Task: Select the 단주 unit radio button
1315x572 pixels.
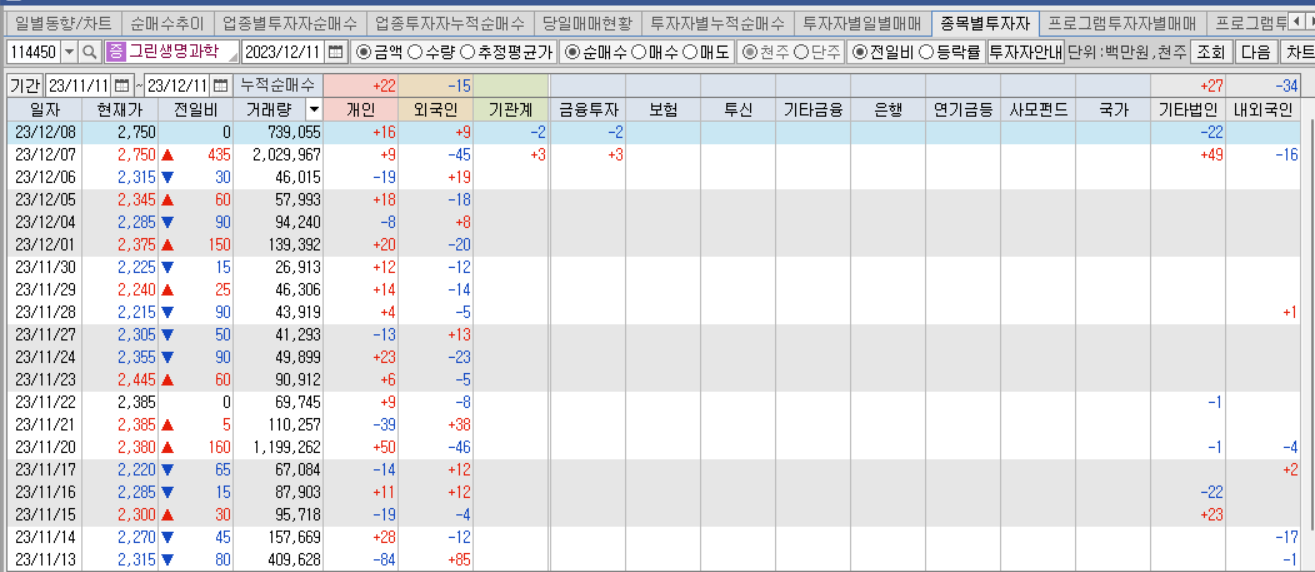Action: pyautogui.click(x=800, y=52)
